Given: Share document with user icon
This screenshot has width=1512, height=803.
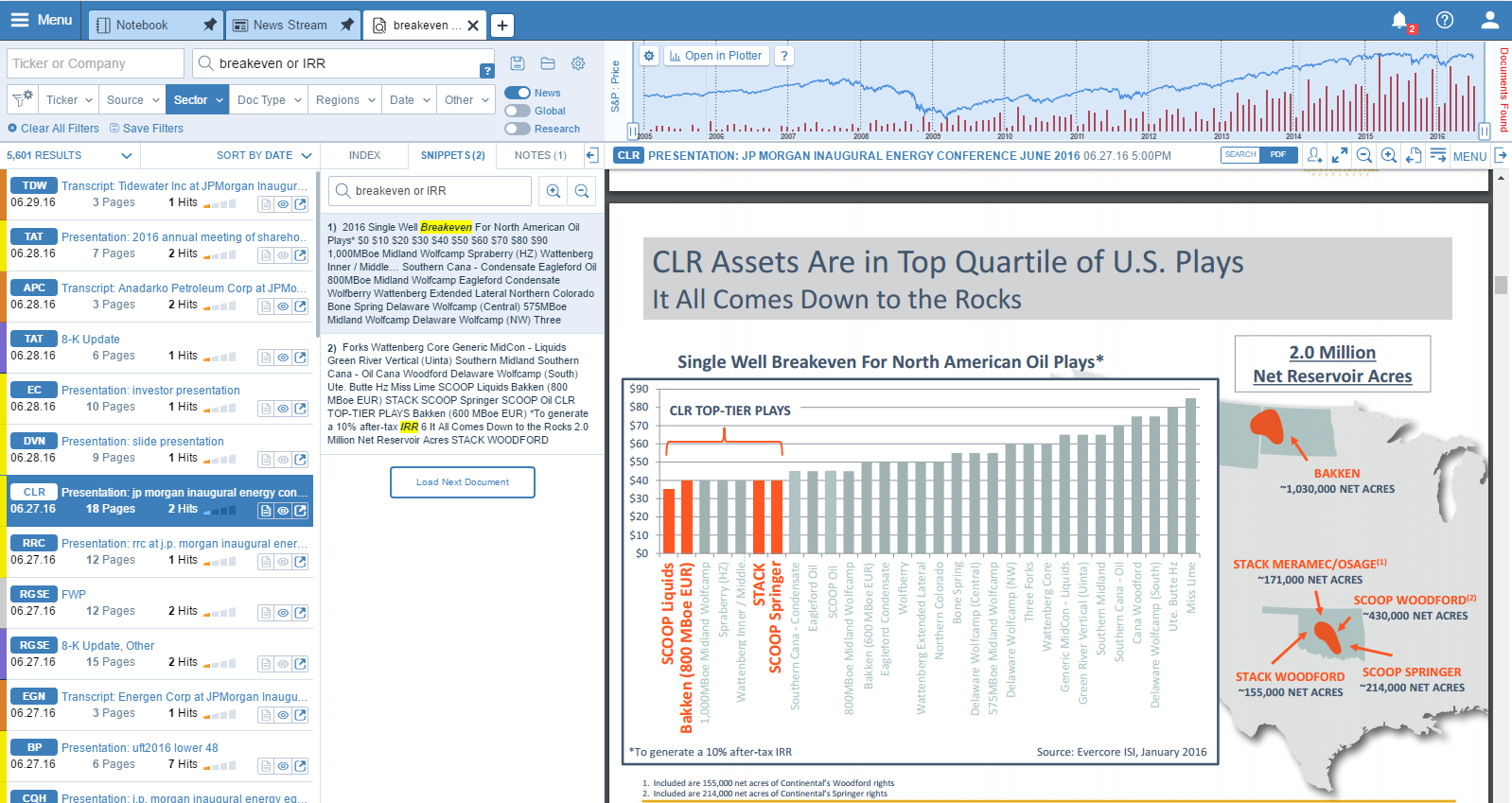Looking at the screenshot, I should [1314, 156].
